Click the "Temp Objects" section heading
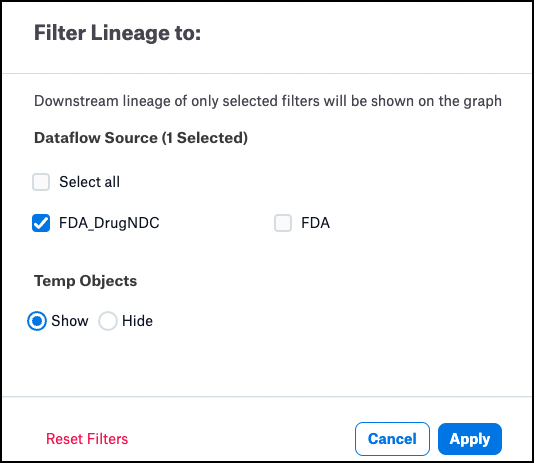Image resolution: width=534 pixels, height=463 pixels. click(x=85, y=281)
